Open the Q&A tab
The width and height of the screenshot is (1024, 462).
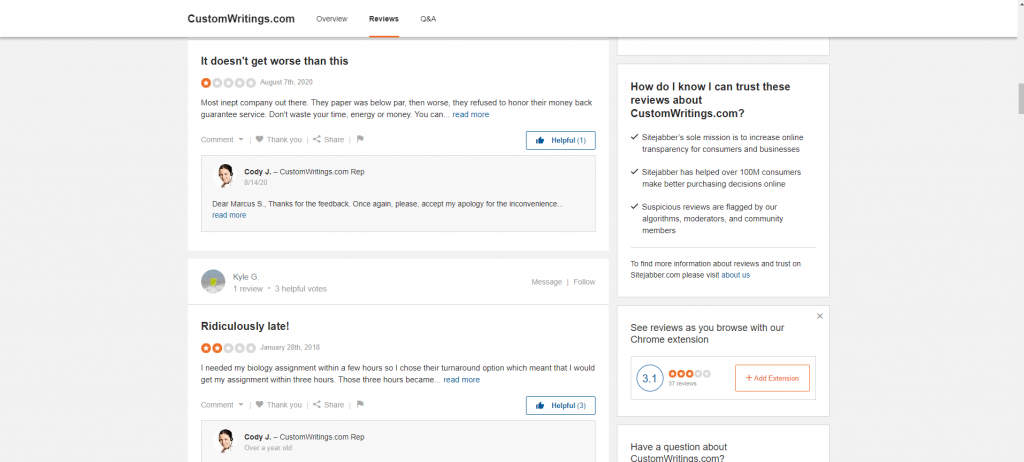(428, 19)
